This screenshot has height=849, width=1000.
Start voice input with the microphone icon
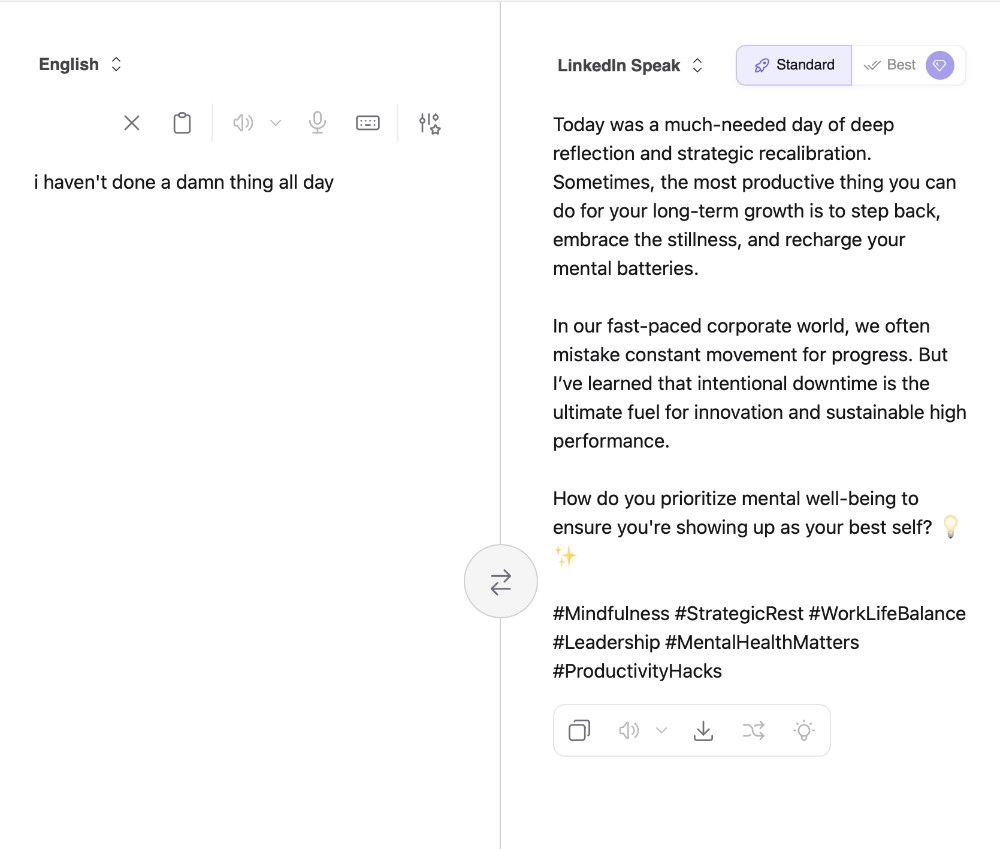tap(317, 122)
